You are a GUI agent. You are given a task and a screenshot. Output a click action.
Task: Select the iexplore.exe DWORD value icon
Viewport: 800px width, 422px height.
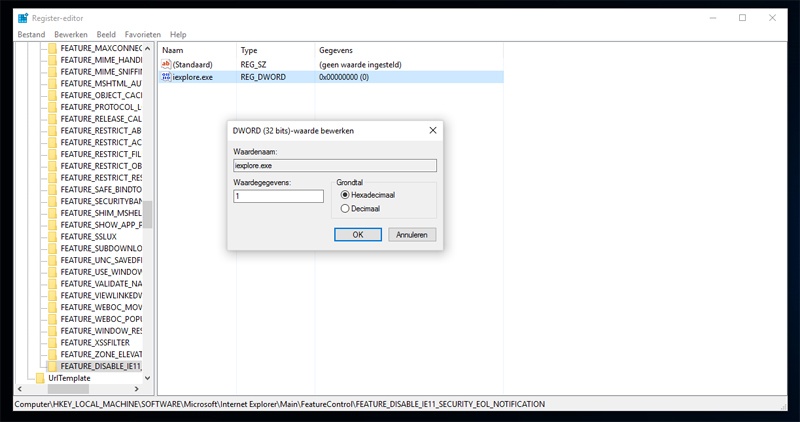[x=166, y=77]
